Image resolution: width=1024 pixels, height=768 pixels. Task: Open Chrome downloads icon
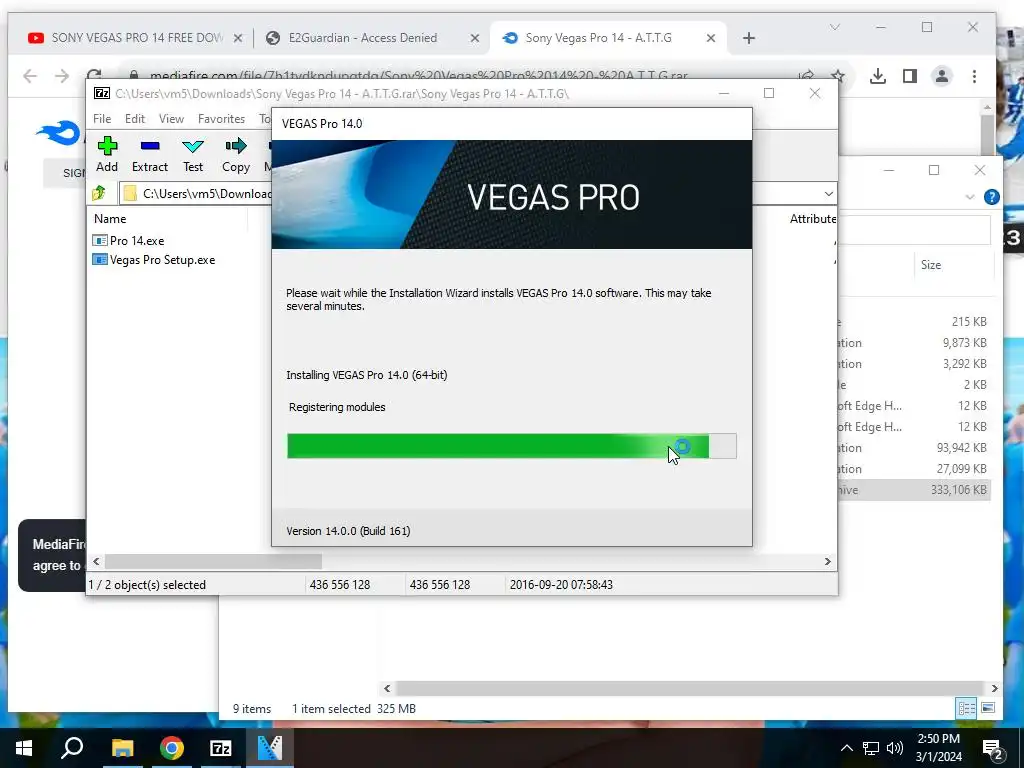click(x=878, y=76)
